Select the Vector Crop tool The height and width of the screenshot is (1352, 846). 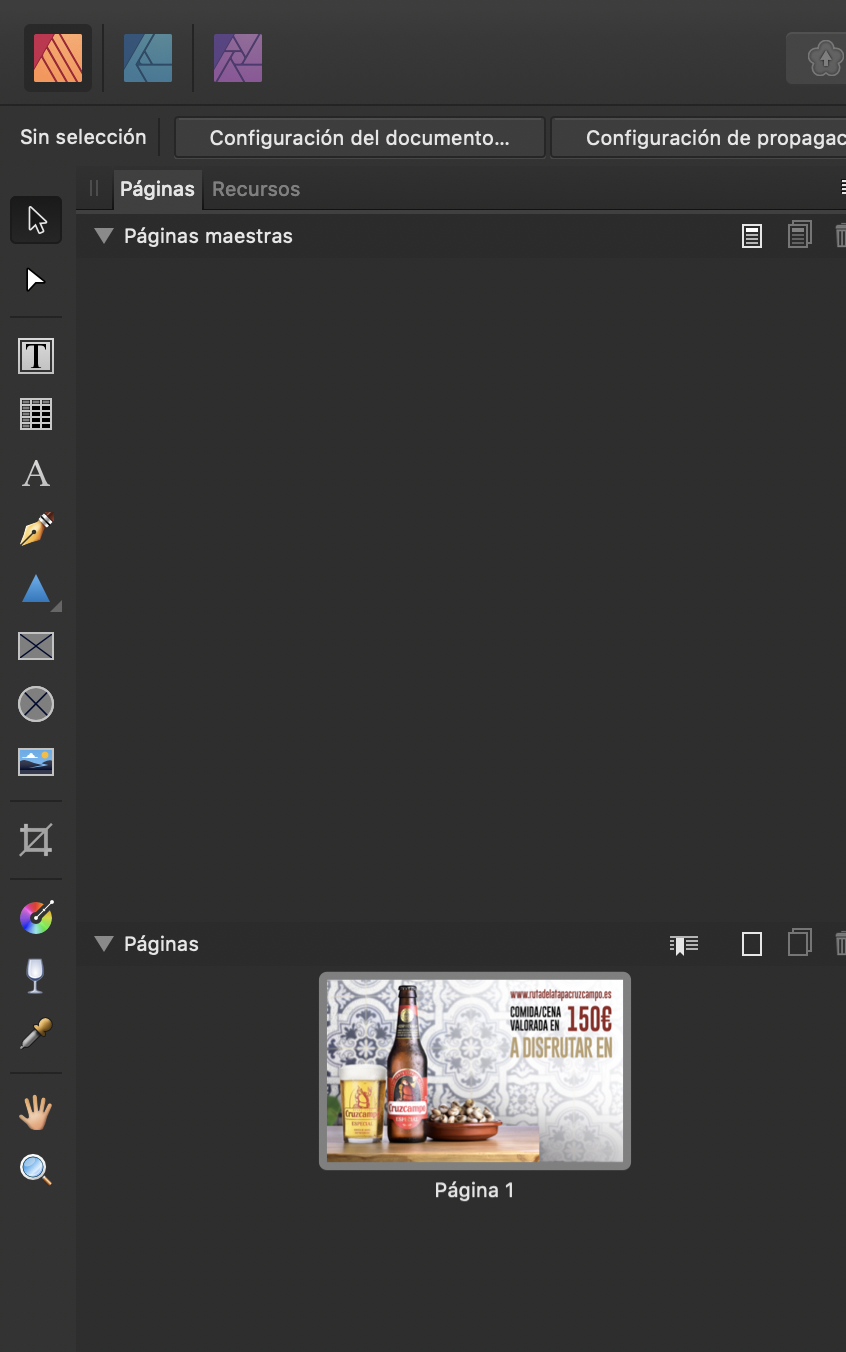pyautogui.click(x=36, y=840)
